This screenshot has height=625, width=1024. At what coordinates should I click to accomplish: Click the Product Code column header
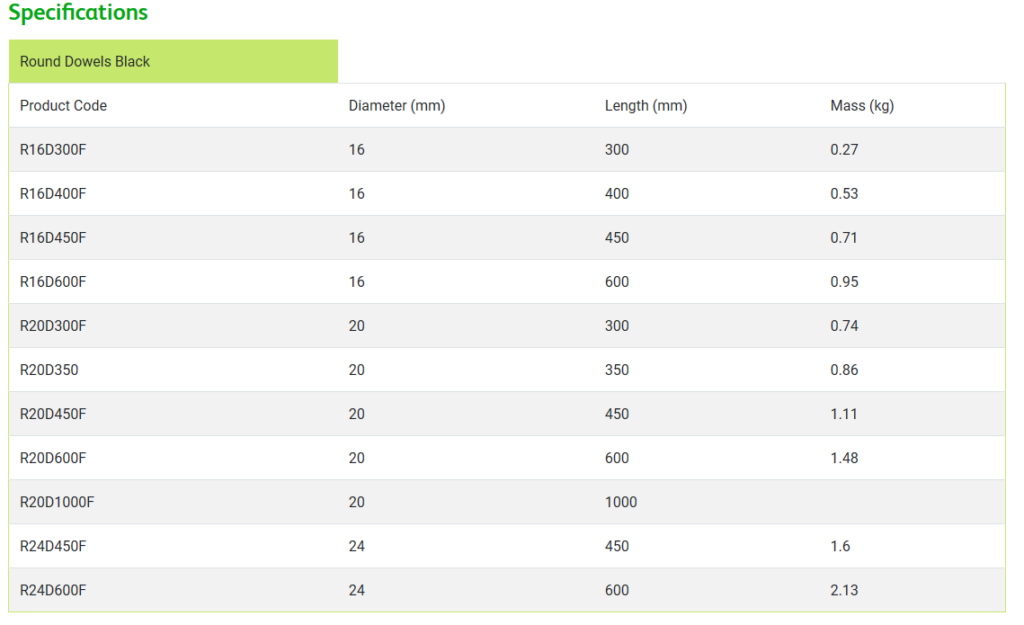click(63, 106)
